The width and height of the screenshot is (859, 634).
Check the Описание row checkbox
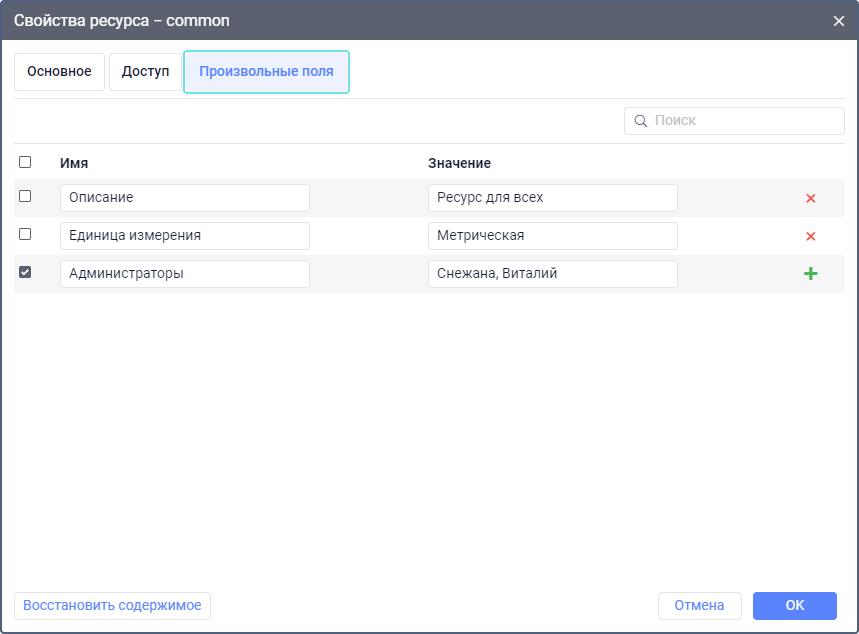coord(25,196)
